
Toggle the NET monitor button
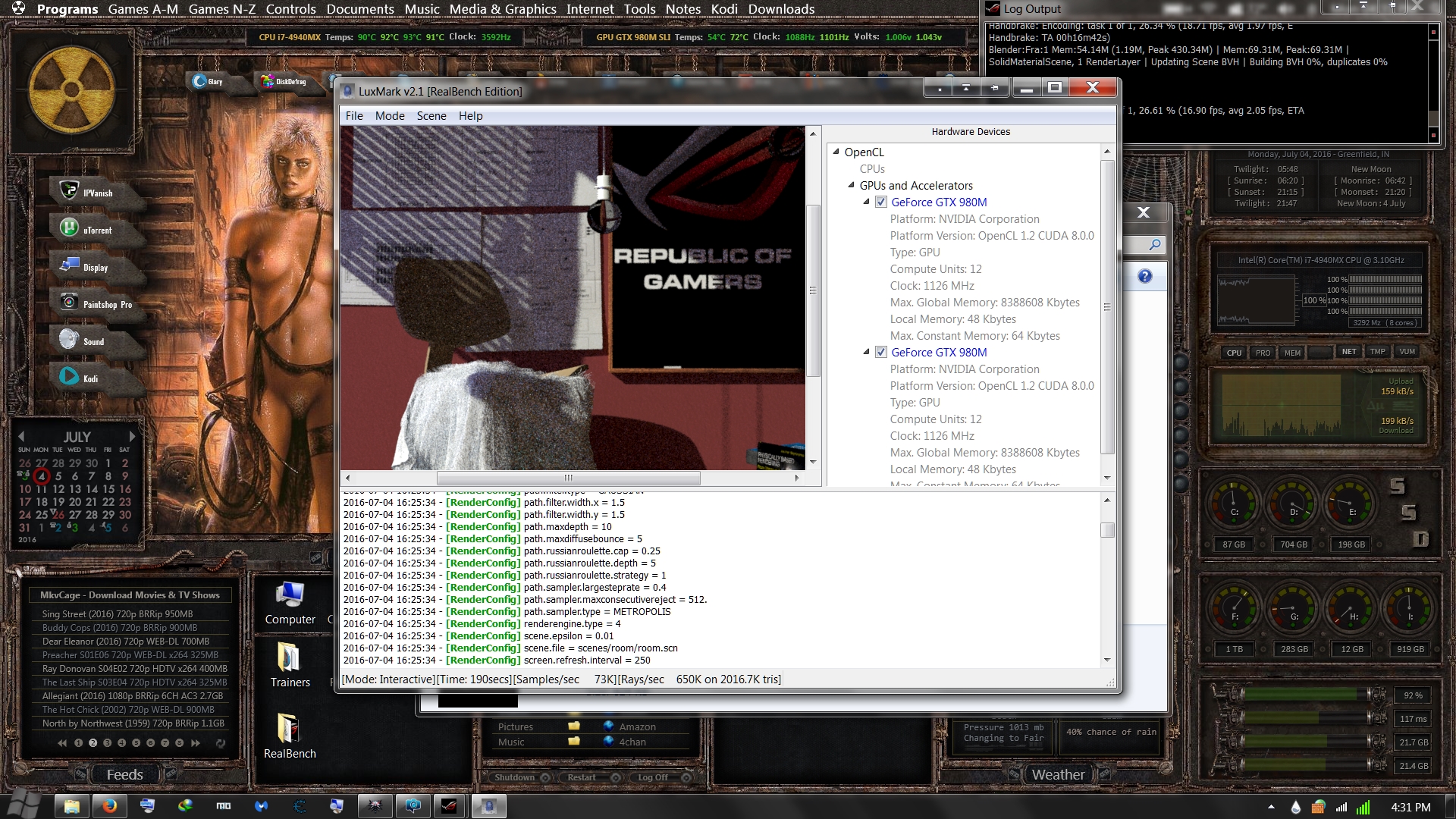point(1348,351)
